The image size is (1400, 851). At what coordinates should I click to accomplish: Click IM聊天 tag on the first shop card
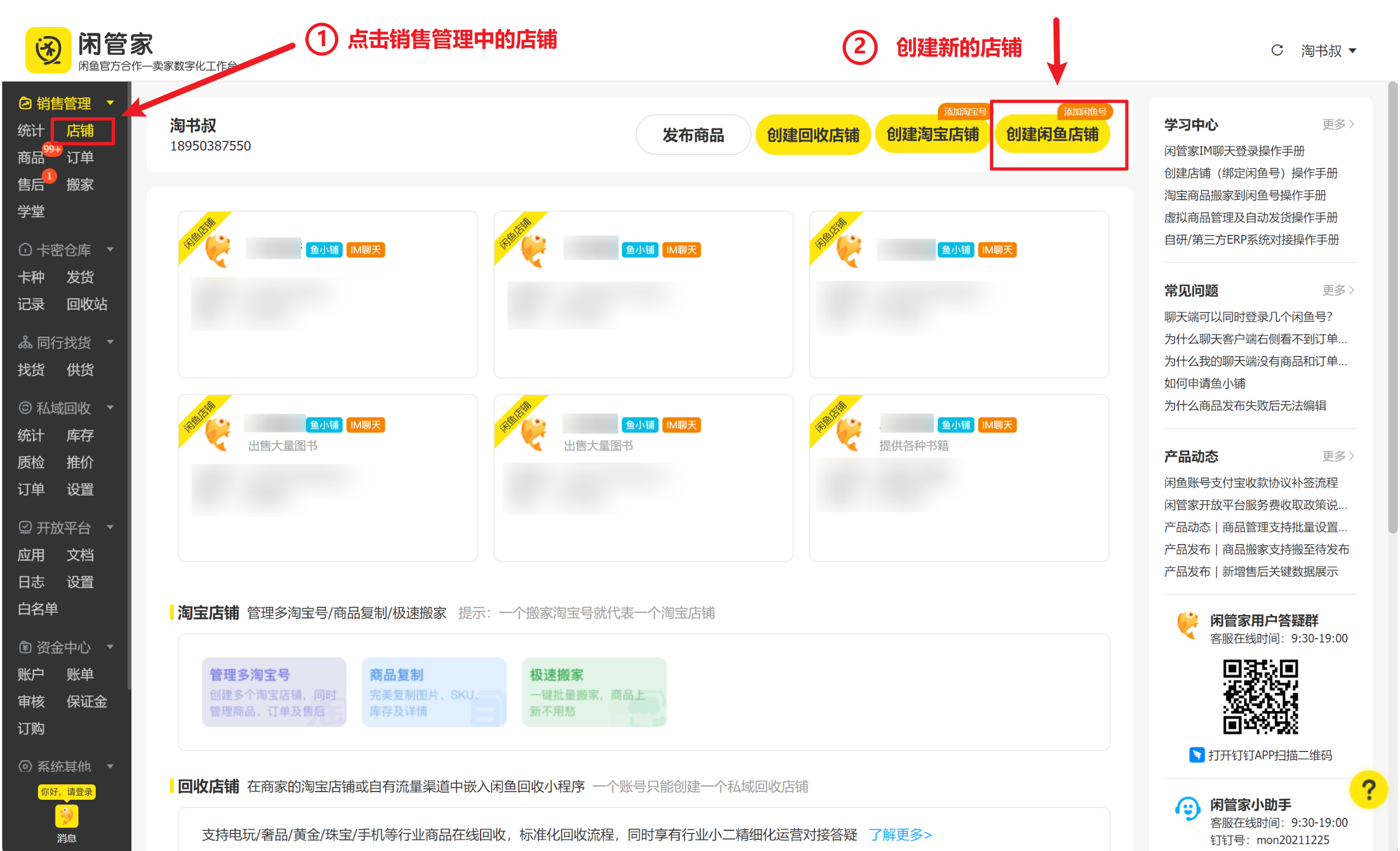[x=365, y=250]
